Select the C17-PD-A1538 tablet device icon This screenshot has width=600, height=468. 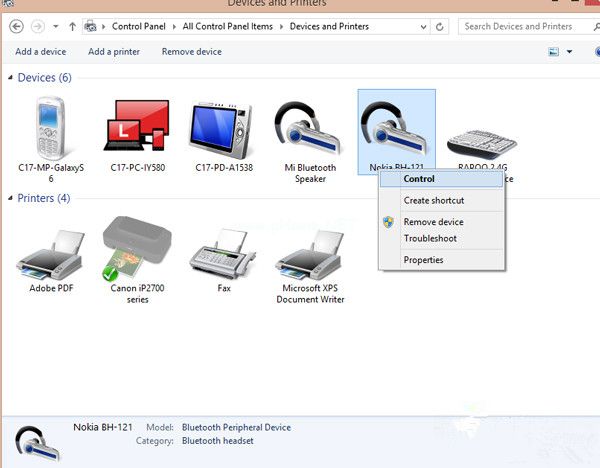point(221,130)
